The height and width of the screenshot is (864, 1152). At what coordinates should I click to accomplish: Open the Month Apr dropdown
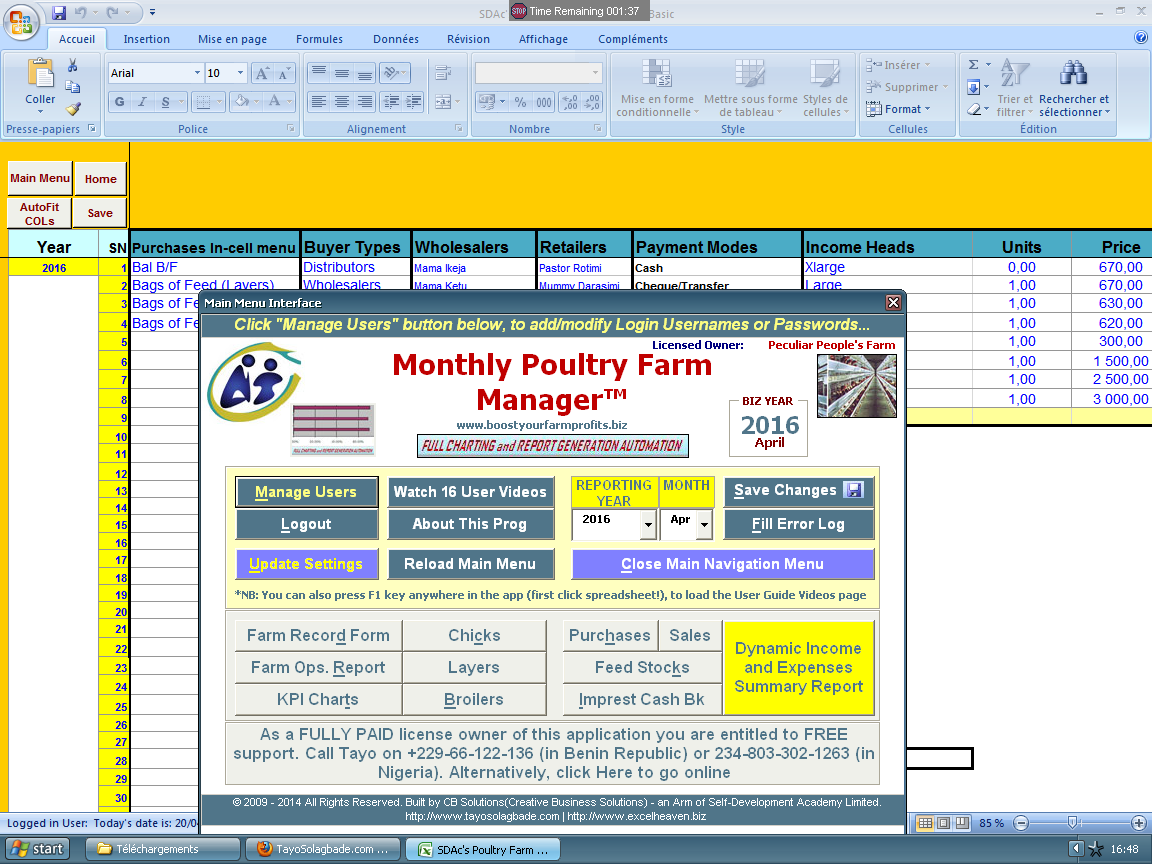click(x=705, y=525)
